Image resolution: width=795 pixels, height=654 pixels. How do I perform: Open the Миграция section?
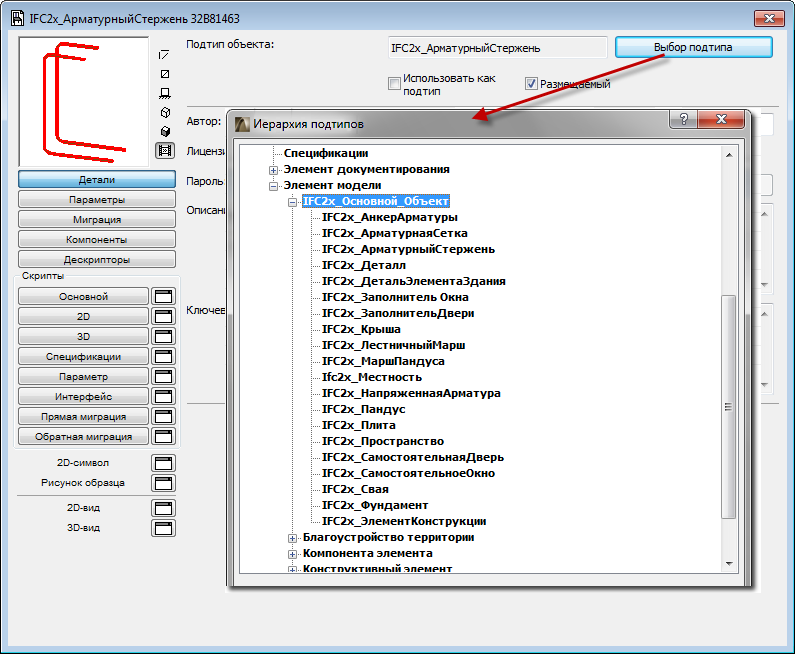click(97, 220)
